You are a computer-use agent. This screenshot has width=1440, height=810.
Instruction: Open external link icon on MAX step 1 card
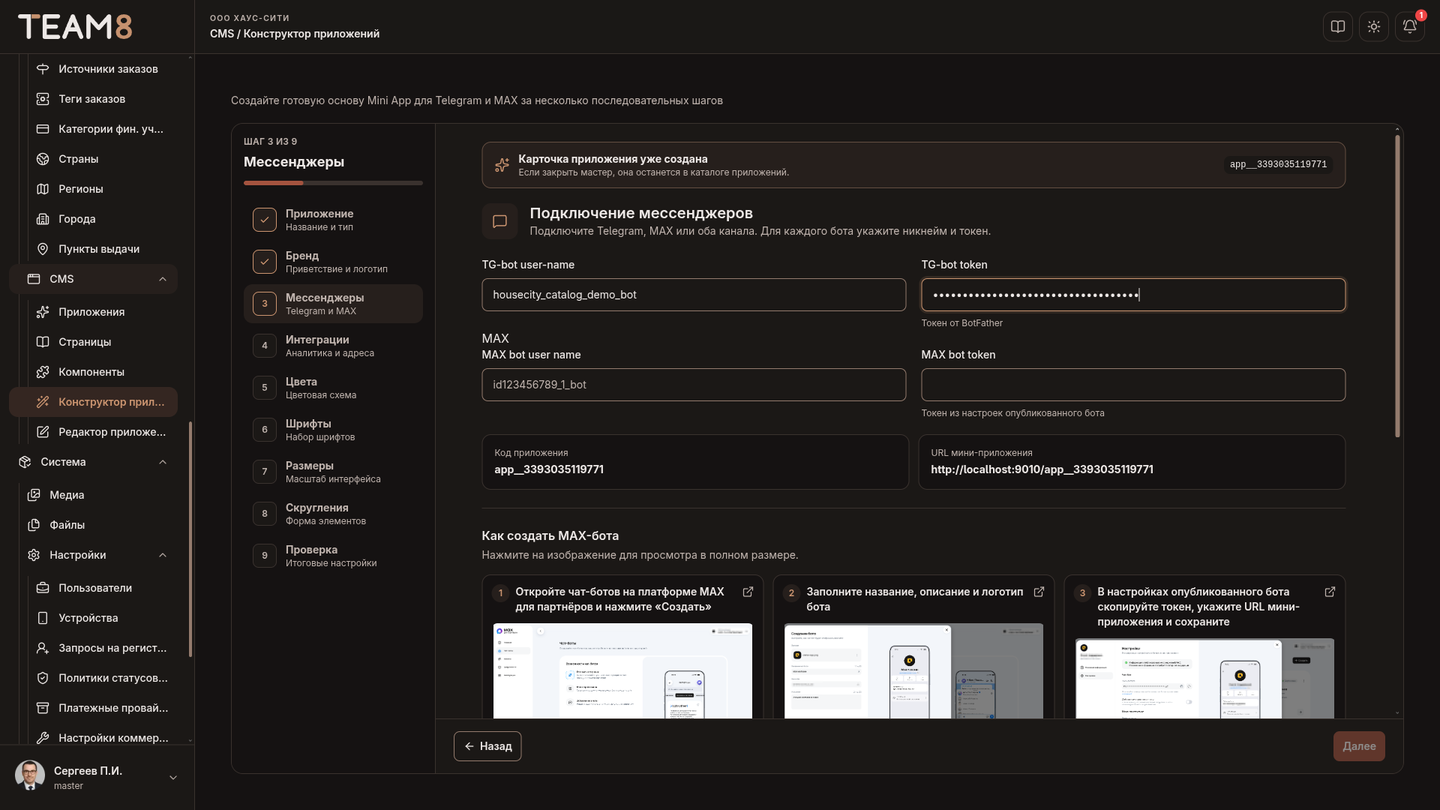tap(748, 592)
